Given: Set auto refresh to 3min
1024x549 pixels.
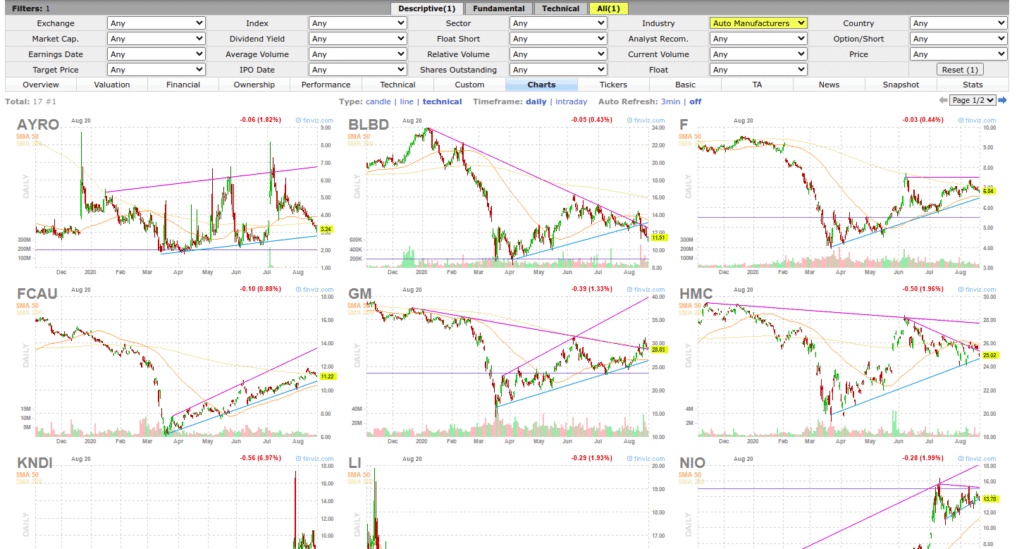Looking at the screenshot, I should pos(670,102).
